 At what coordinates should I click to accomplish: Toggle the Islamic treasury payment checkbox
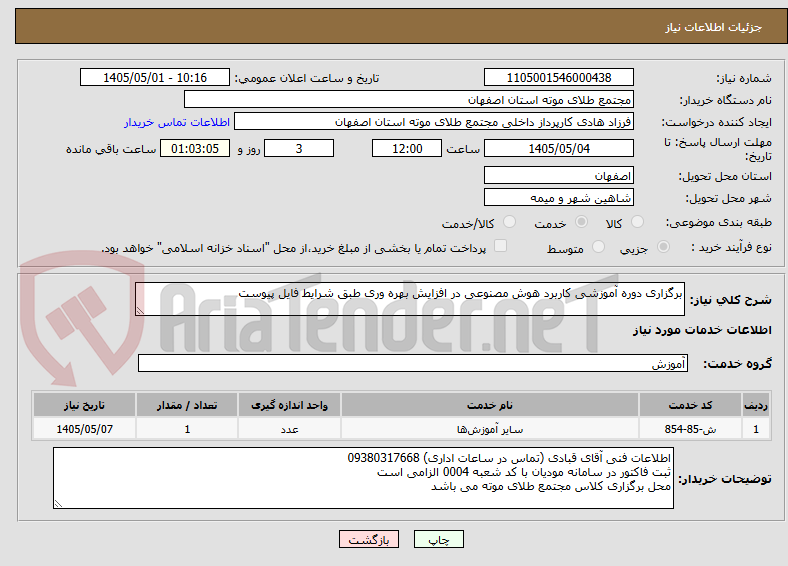pos(501,246)
